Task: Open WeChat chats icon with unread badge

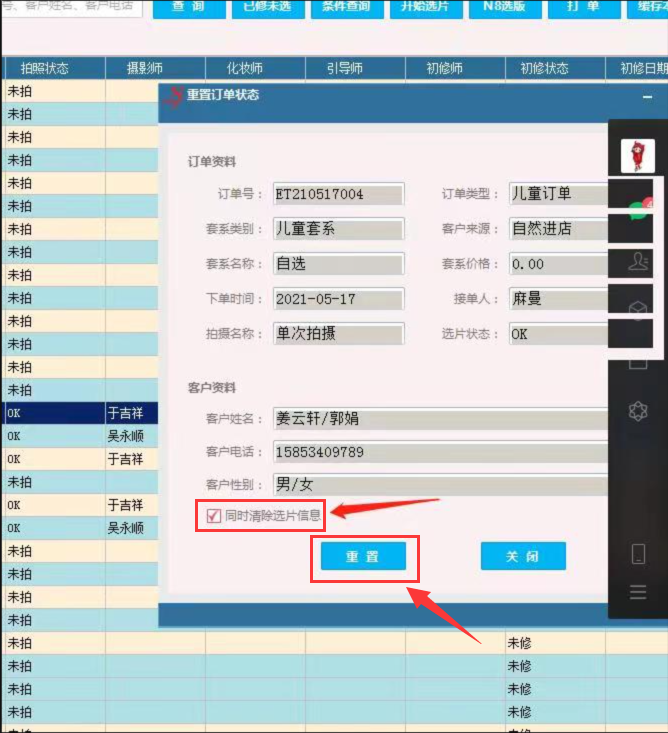Action: click(x=639, y=209)
